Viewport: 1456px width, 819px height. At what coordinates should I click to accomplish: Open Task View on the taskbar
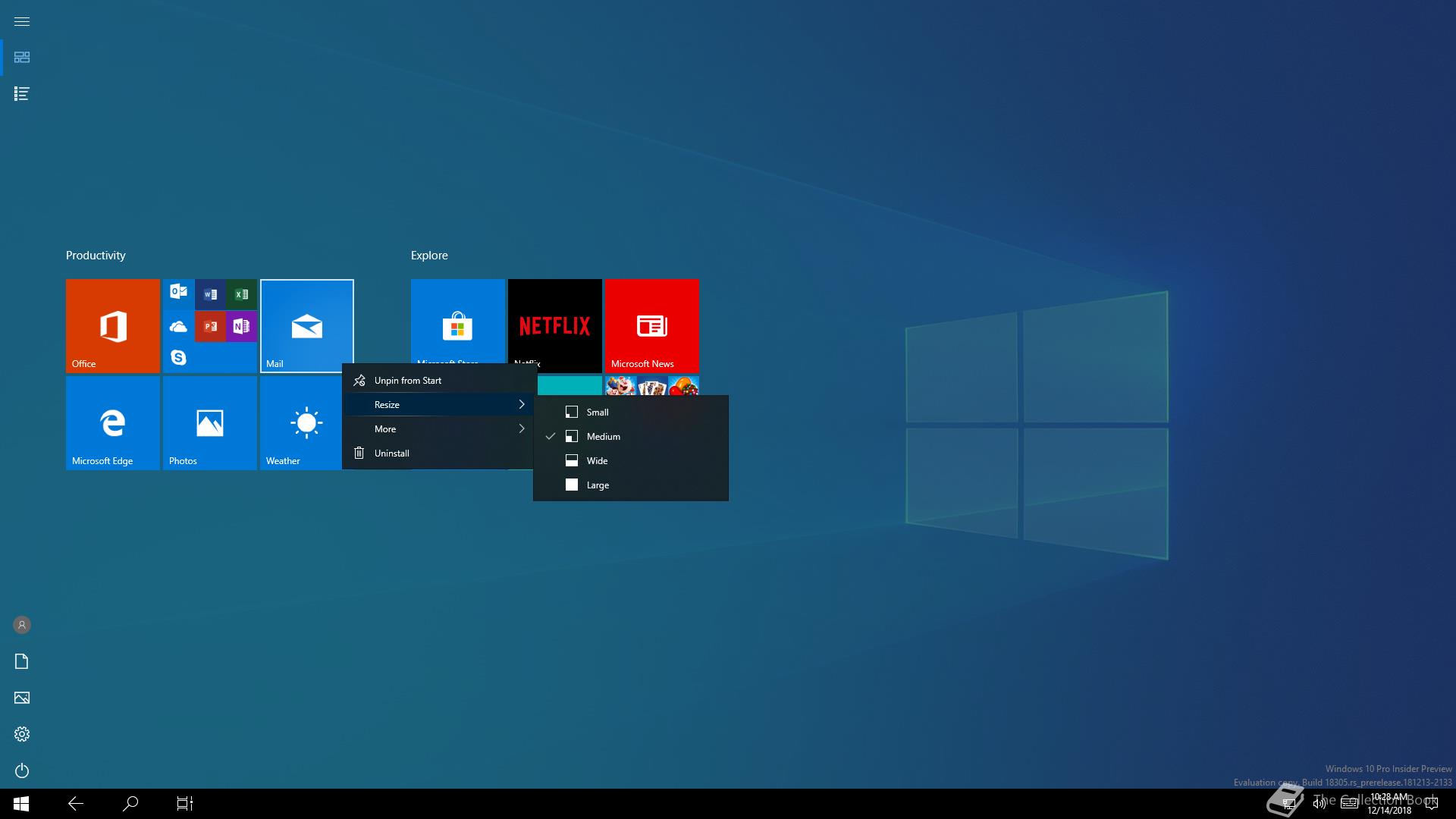pos(185,804)
